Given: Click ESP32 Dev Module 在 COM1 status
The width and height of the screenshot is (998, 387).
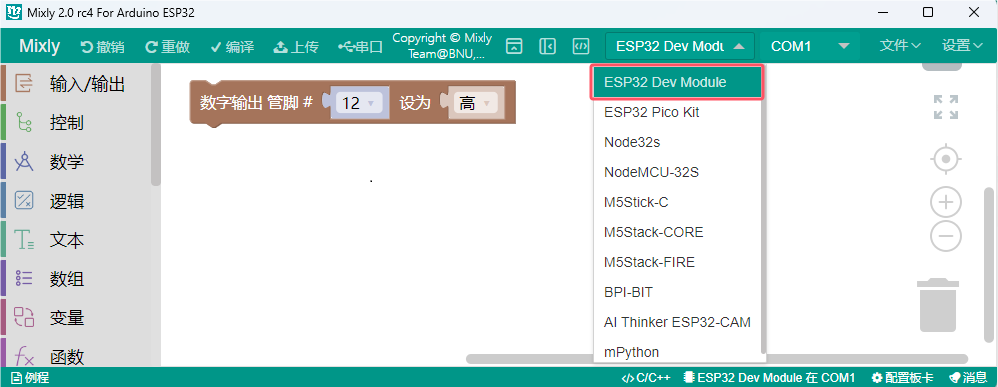Looking at the screenshot, I should (x=770, y=377).
